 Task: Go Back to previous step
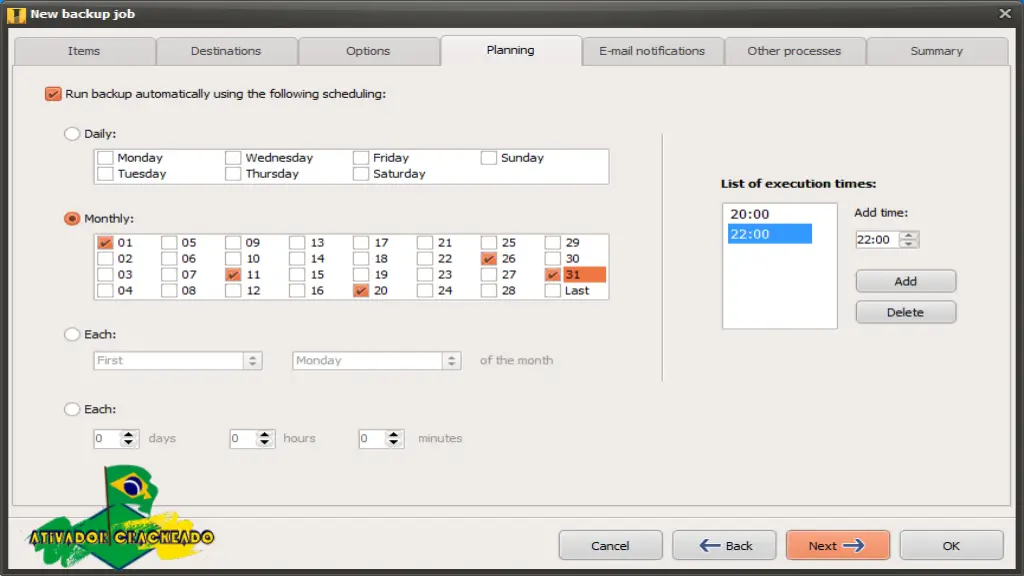pyautogui.click(x=725, y=546)
